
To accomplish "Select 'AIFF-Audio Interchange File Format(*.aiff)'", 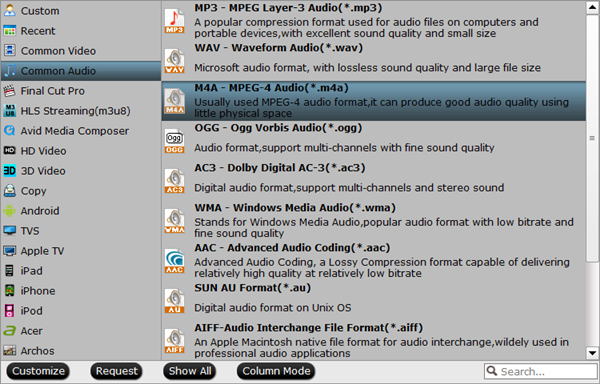I will coord(373,341).
